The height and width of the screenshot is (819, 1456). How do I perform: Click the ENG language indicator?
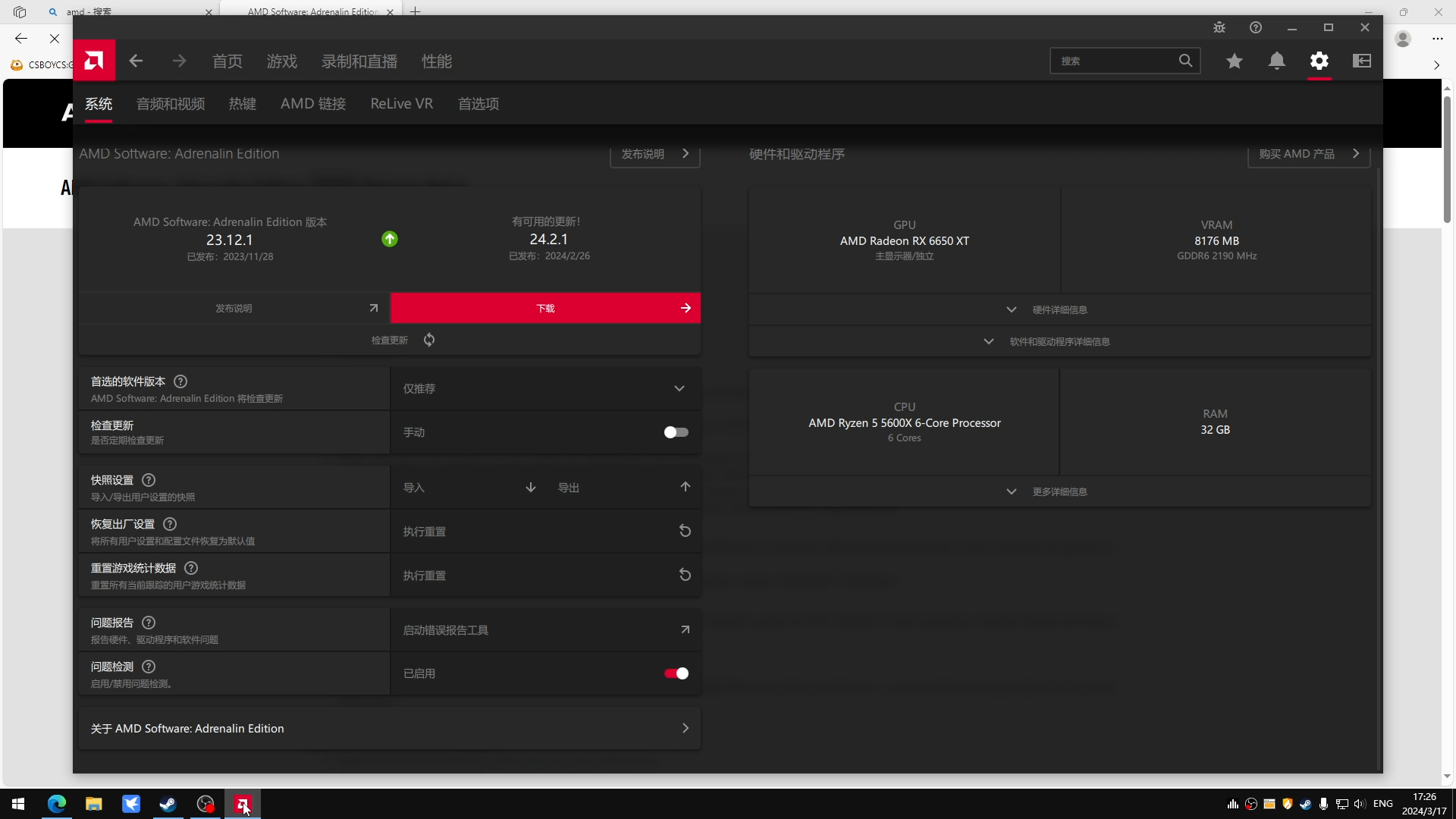click(1383, 804)
